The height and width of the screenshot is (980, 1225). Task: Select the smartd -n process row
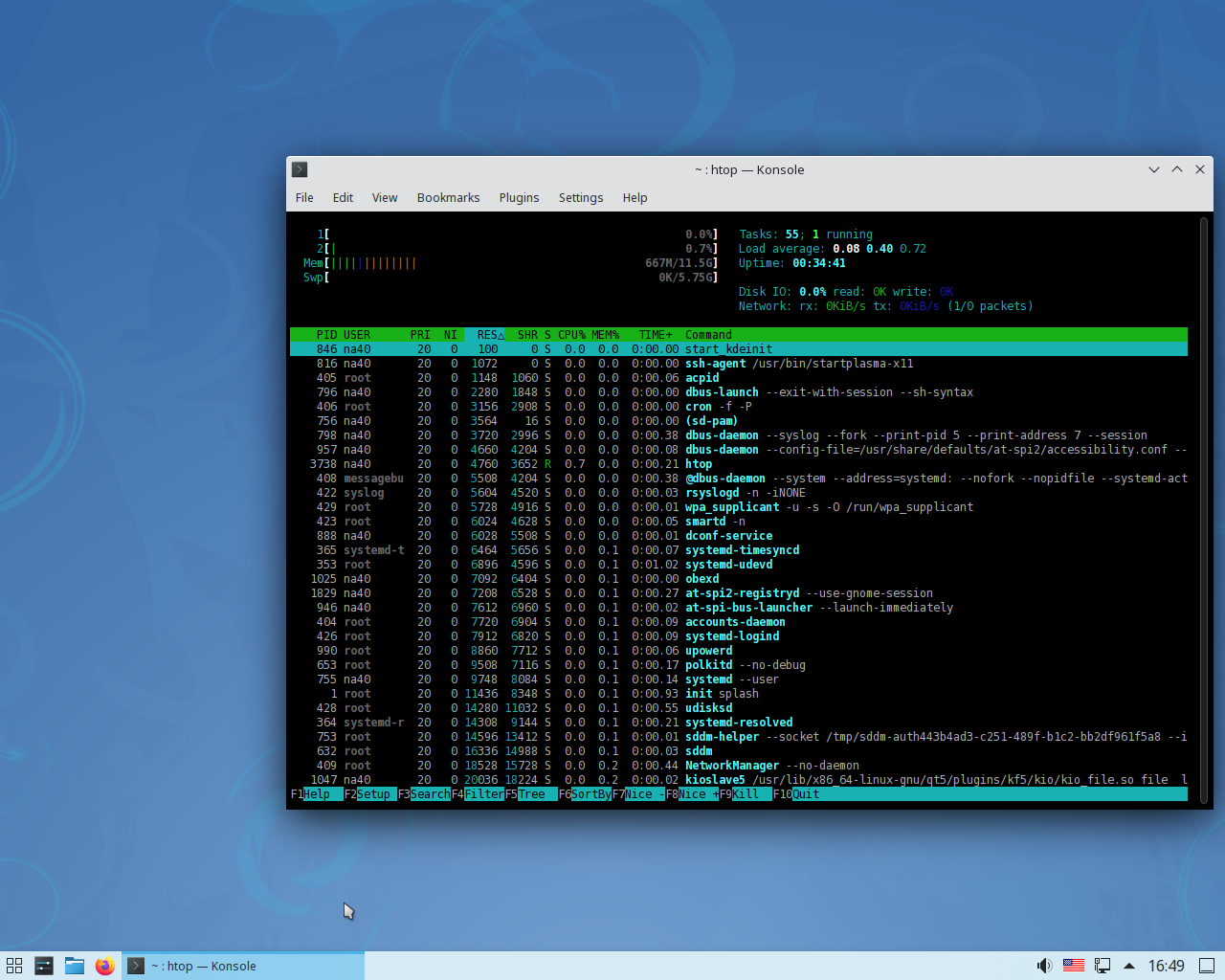[x=739, y=522]
